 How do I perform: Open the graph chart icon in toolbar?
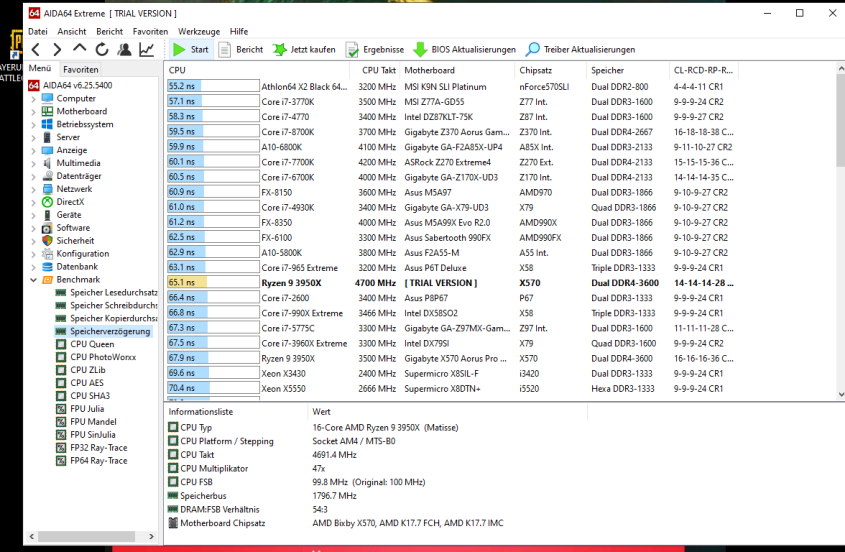tap(146, 50)
